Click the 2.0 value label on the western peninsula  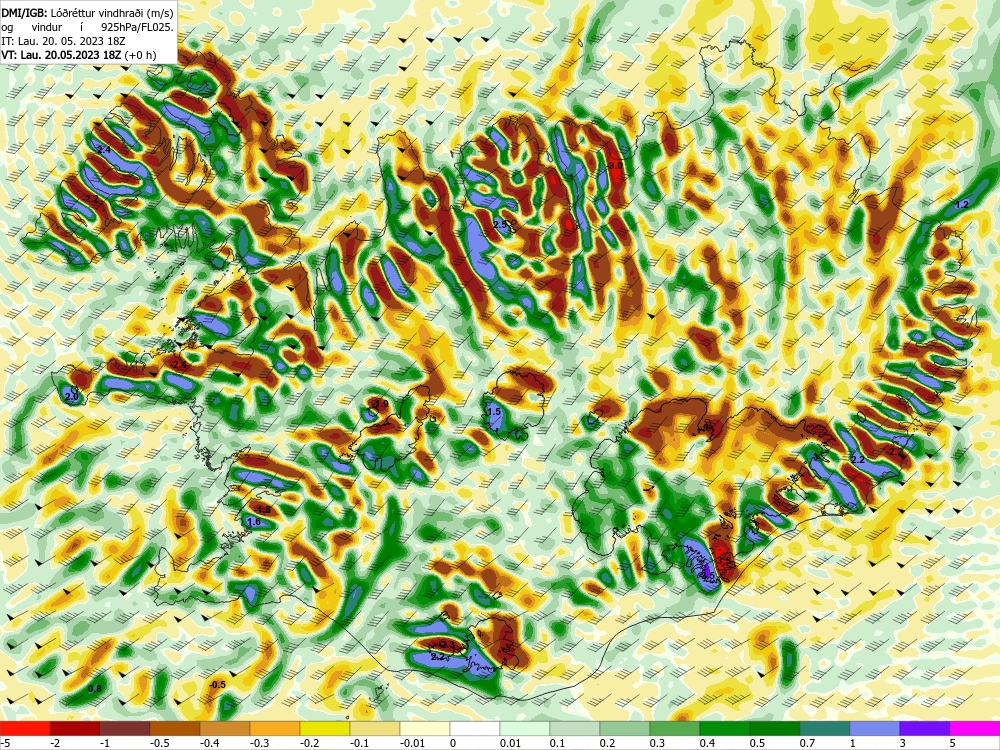pyautogui.click(x=71, y=397)
